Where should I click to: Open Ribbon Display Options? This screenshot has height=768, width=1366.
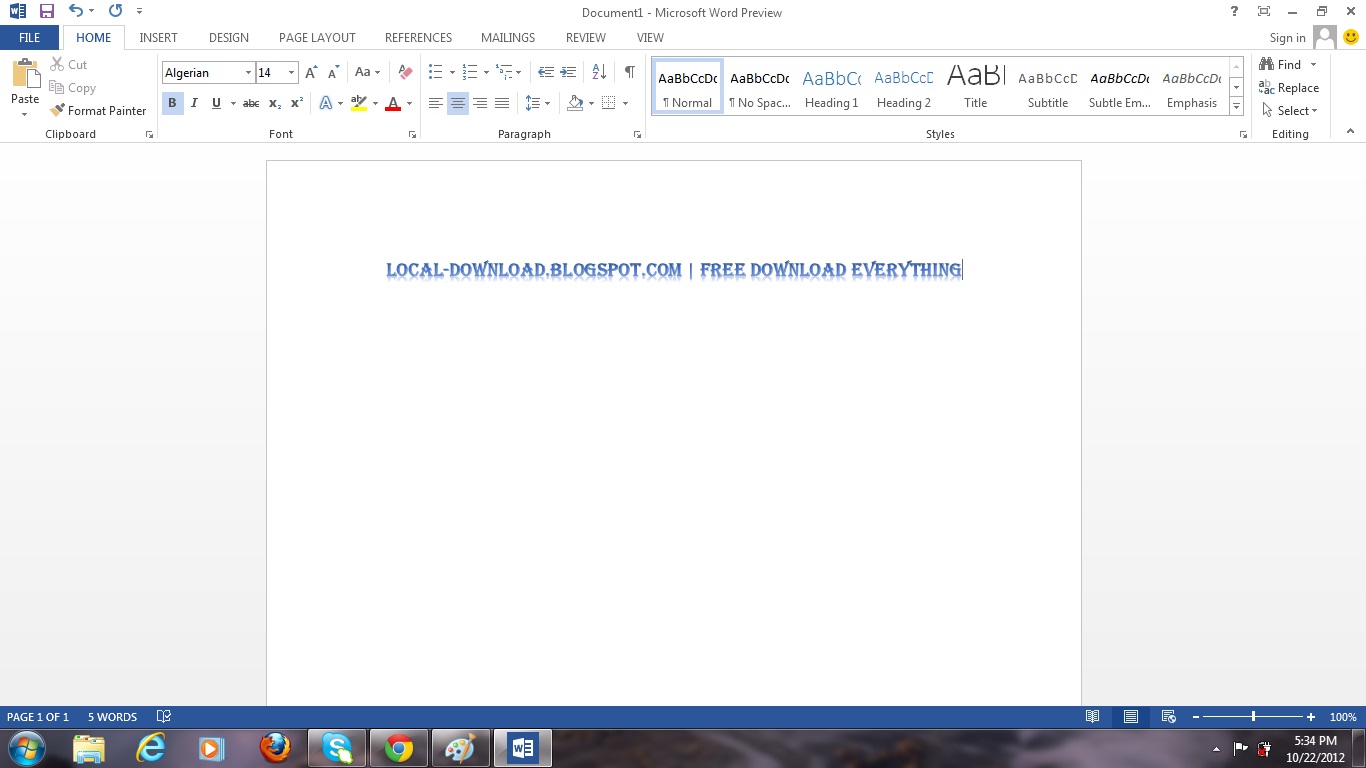click(1264, 12)
